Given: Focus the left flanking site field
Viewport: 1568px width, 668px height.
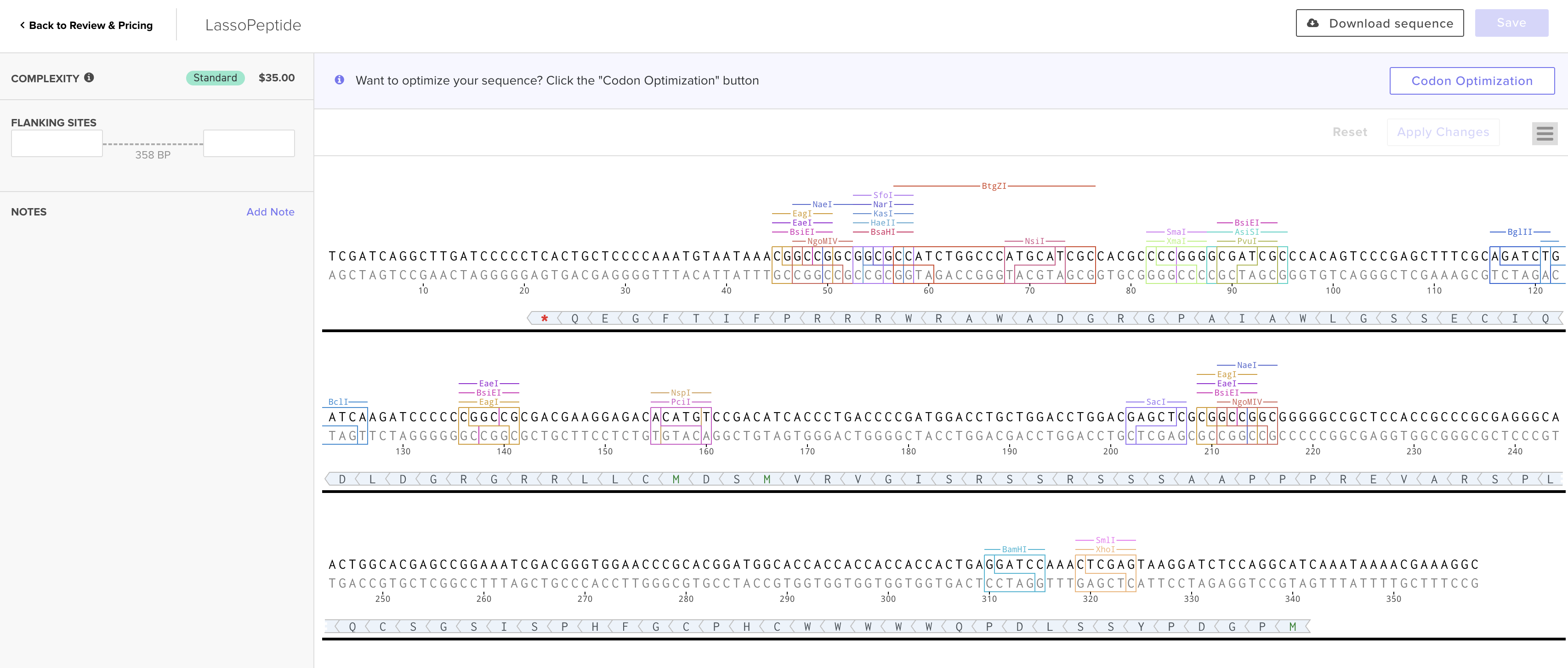Looking at the screenshot, I should (x=57, y=144).
